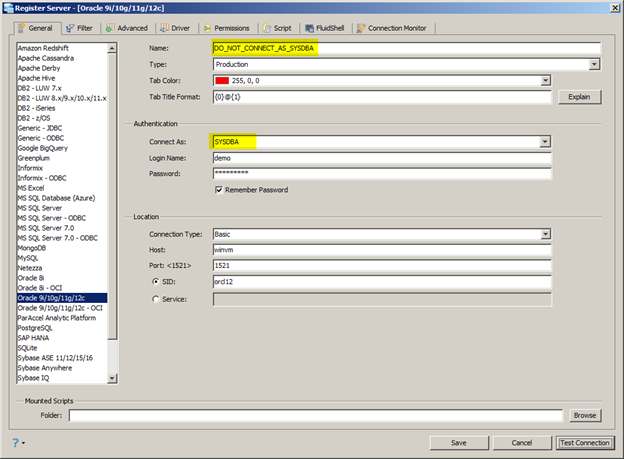Image resolution: width=624 pixels, height=459 pixels.
Task: Click the server list scroll down arrow
Action: click(x=112, y=378)
